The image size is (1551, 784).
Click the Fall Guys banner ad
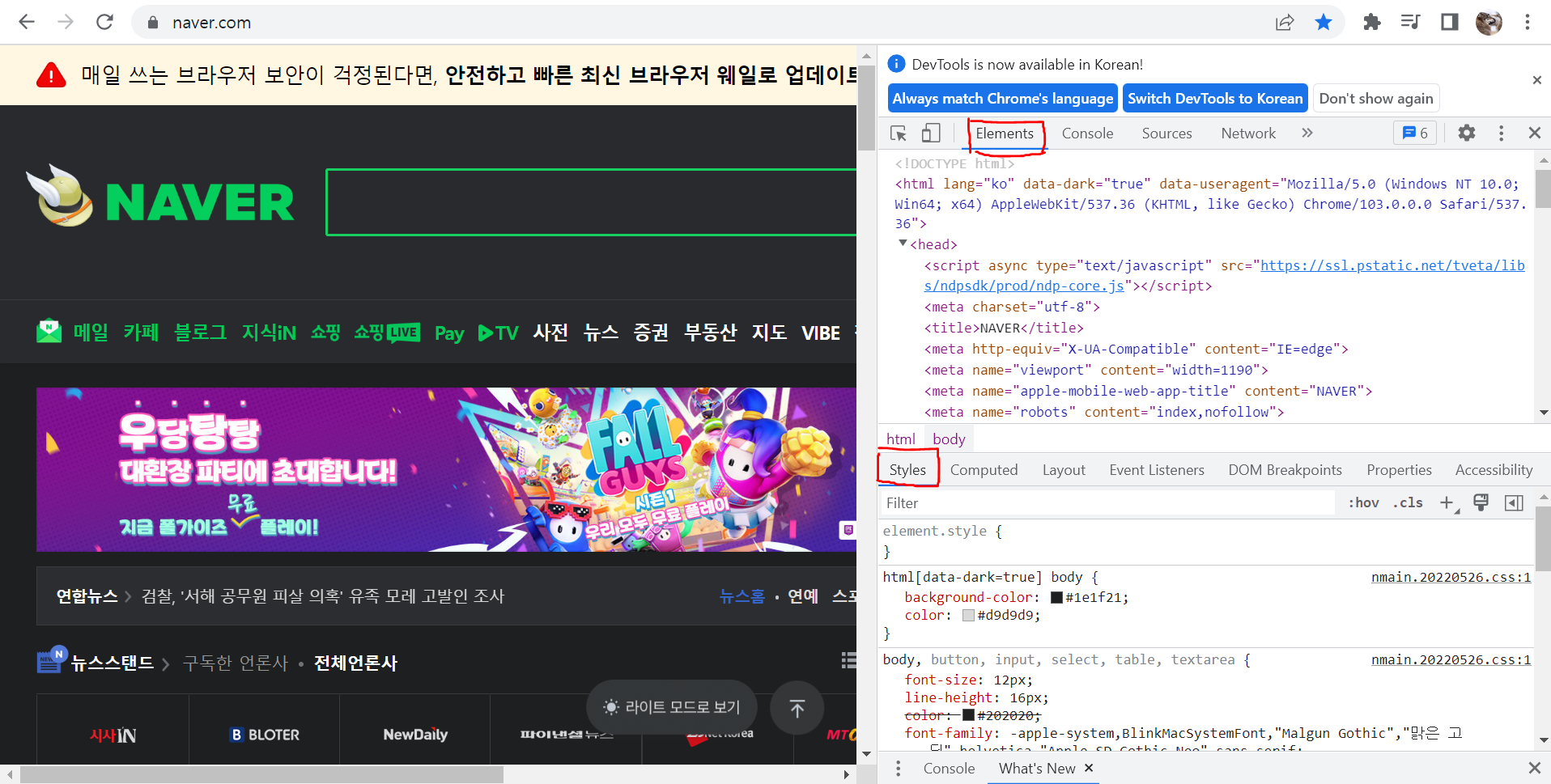[446, 469]
